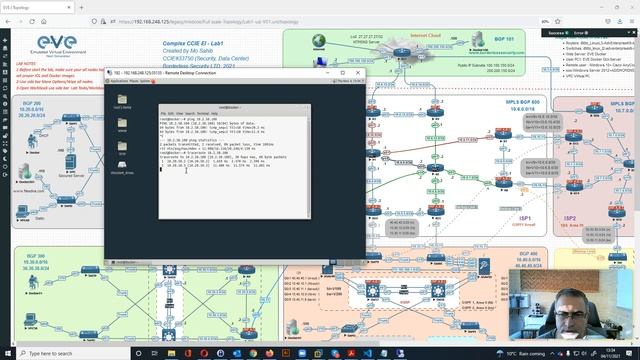
Task: Click the browser zoom level indicator
Action: [x=545, y=21]
